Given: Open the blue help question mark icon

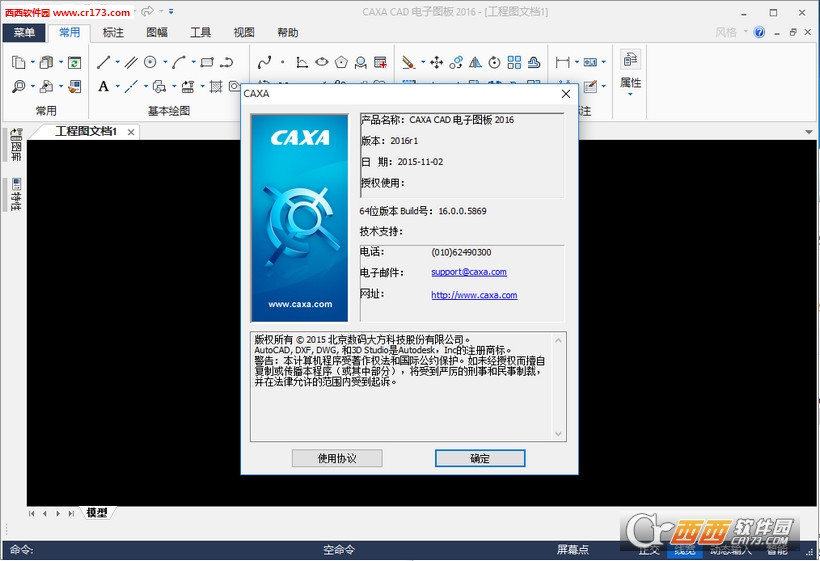Looking at the screenshot, I should coord(759,32).
